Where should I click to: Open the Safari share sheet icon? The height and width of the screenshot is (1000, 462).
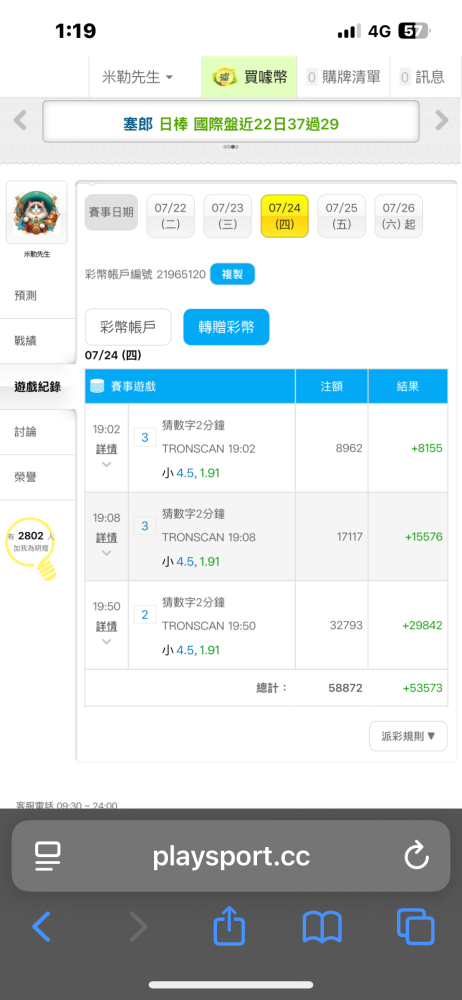pyautogui.click(x=229, y=927)
